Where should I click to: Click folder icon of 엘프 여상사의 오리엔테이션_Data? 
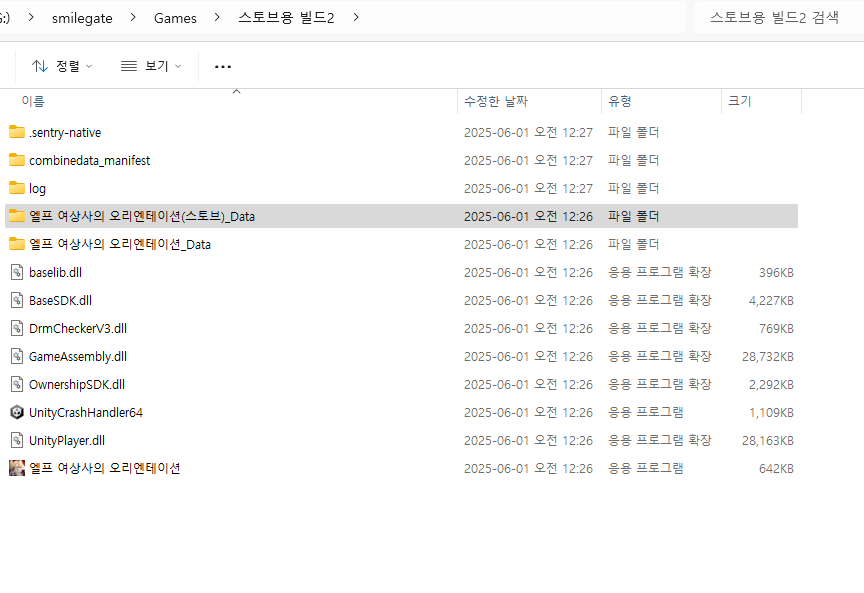click(17, 244)
